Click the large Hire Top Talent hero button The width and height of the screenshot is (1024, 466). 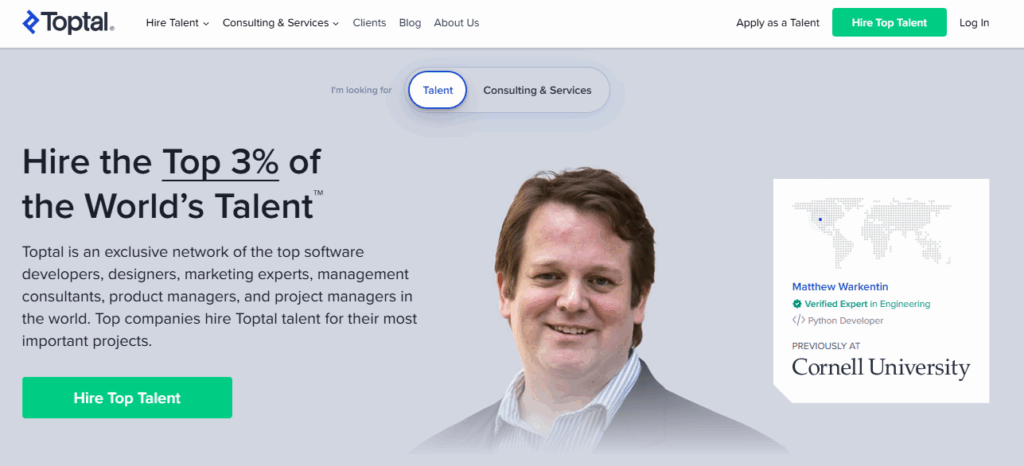click(127, 397)
